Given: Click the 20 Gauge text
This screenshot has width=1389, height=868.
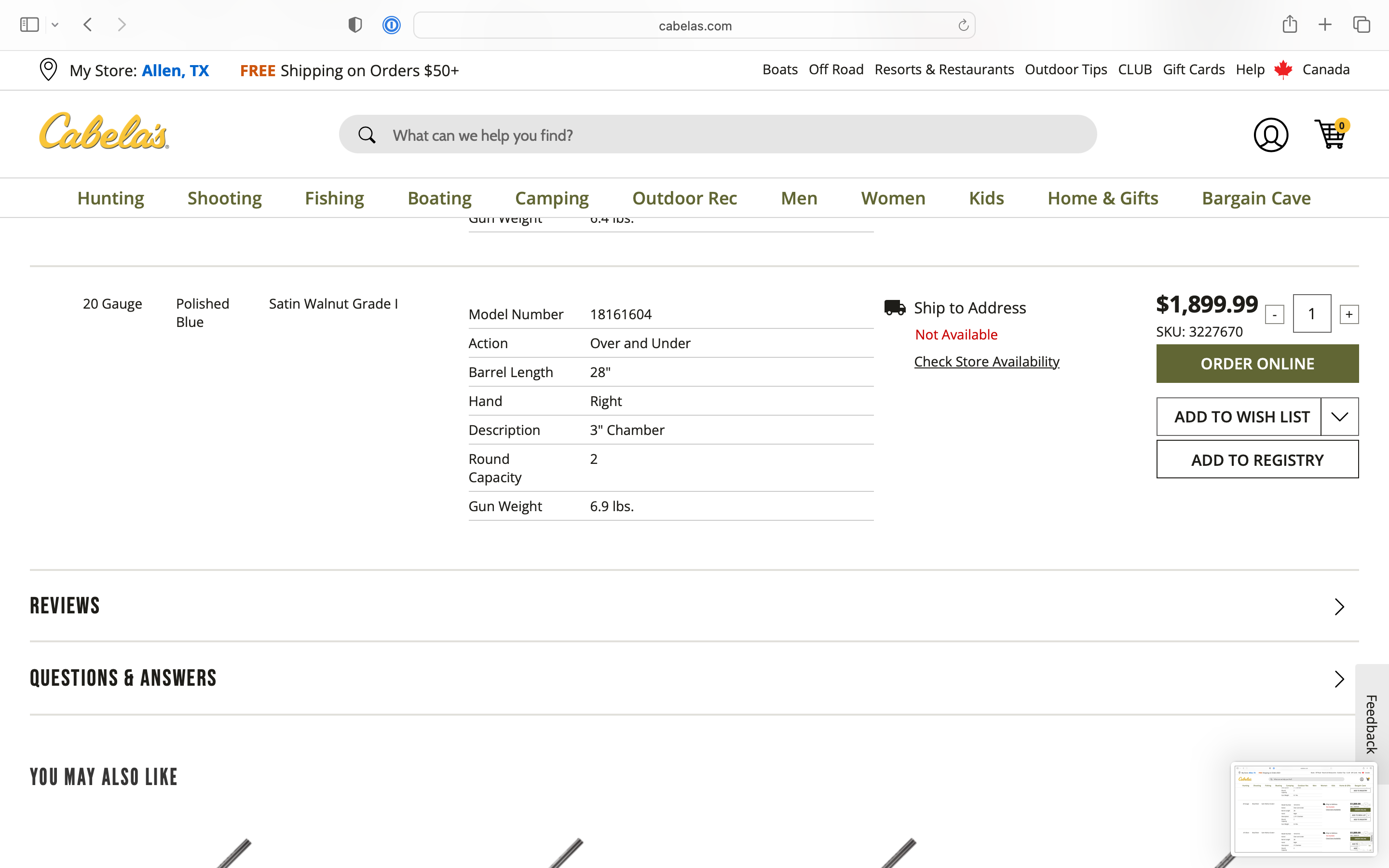Looking at the screenshot, I should point(112,304).
